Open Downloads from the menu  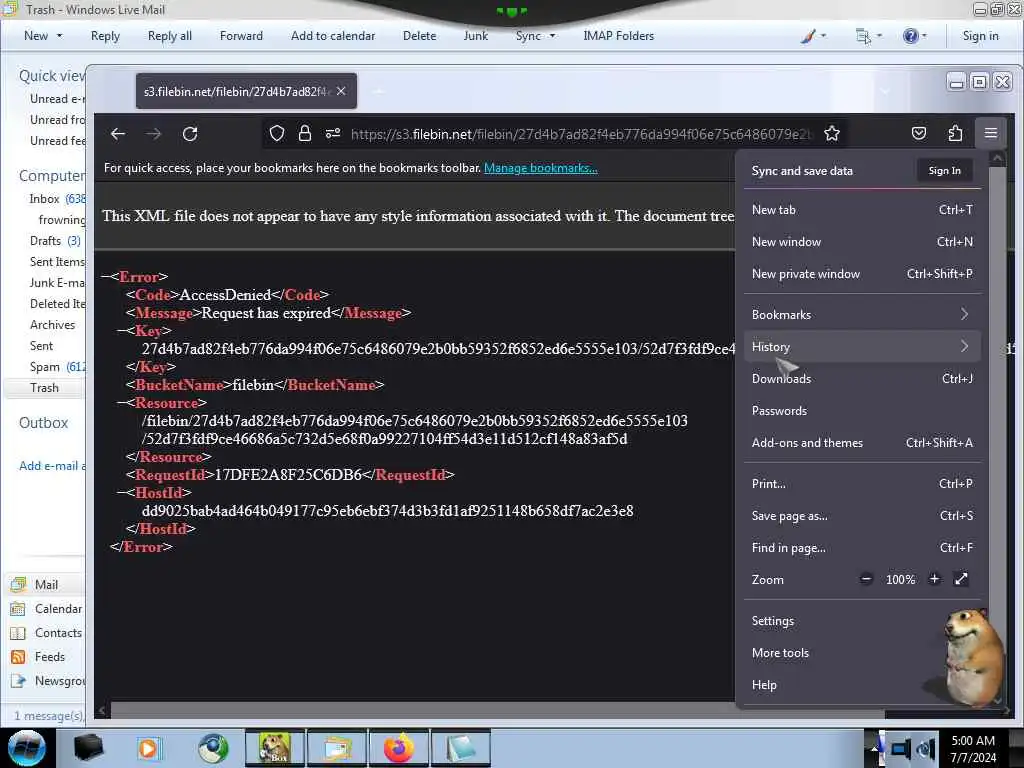tap(862, 379)
